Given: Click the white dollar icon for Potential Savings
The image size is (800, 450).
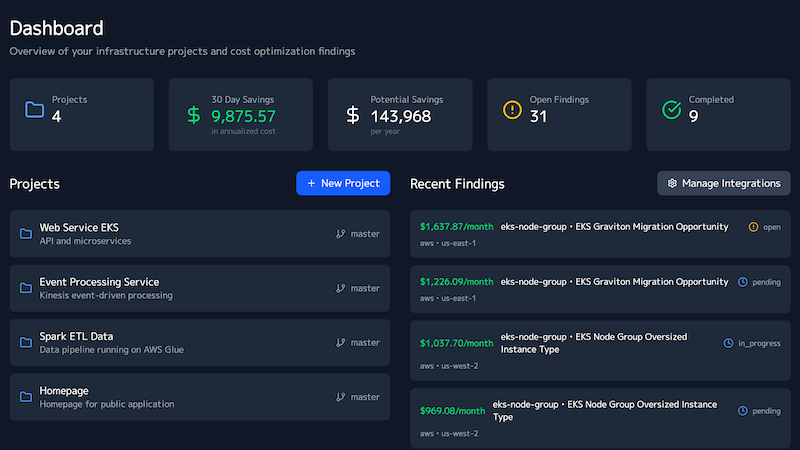Looking at the screenshot, I should pyautogui.click(x=353, y=115).
